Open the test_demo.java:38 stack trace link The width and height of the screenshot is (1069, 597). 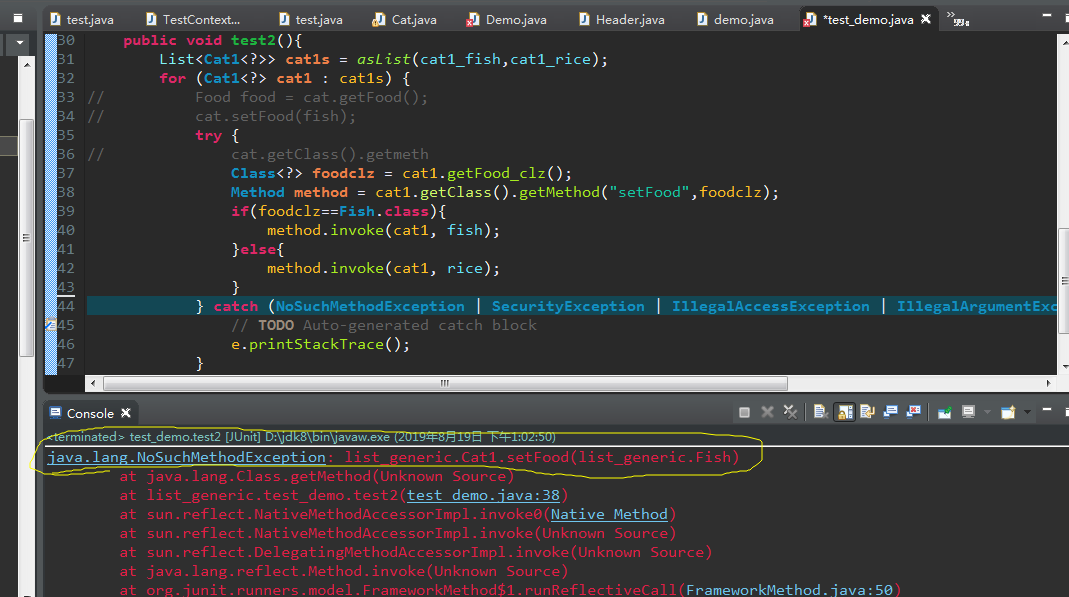click(x=486, y=495)
